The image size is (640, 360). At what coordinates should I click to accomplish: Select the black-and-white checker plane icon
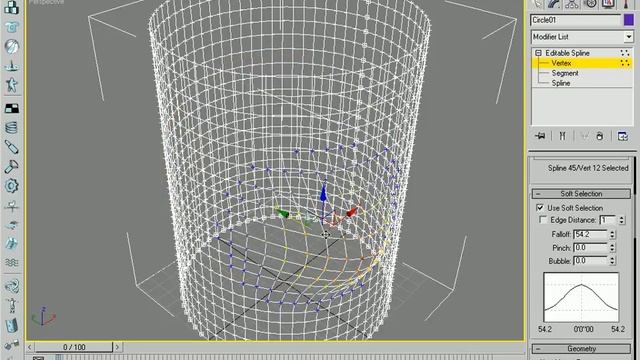(11, 108)
